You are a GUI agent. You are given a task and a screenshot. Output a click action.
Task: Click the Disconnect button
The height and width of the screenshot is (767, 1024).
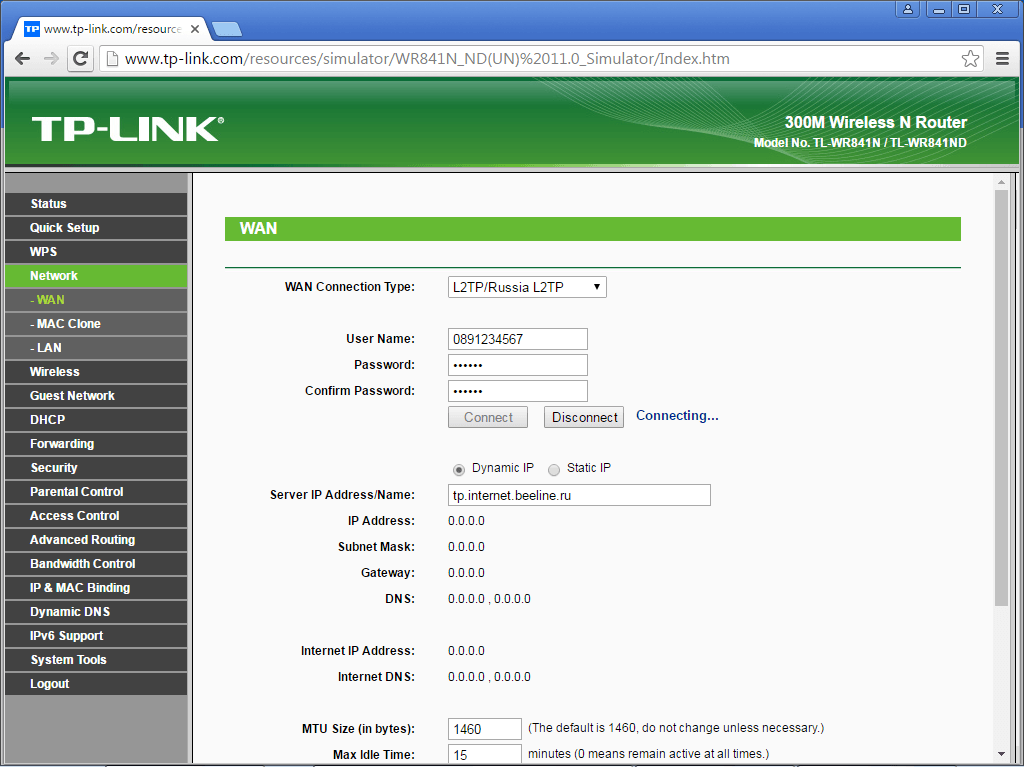pyautogui.click(x=584, y=417)
